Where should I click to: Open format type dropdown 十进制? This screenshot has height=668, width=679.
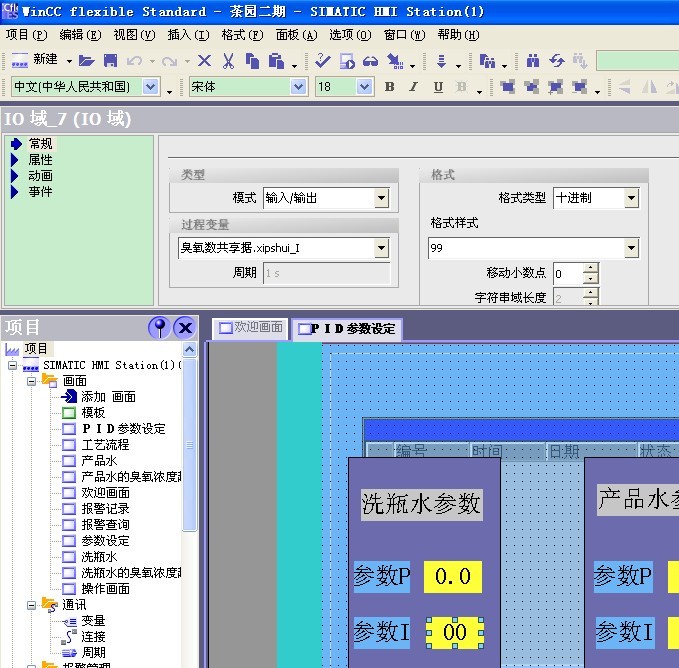tap(631, 198)
